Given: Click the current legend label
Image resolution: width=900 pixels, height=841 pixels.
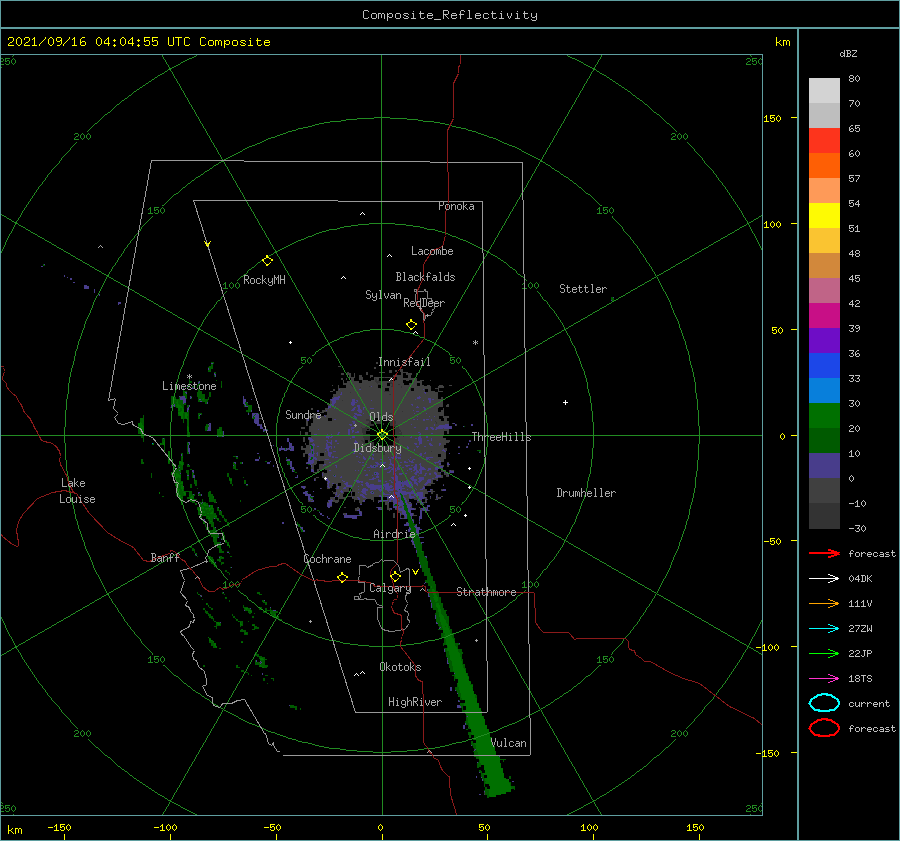Looking at the screenshot, I should tap(869, 704).
